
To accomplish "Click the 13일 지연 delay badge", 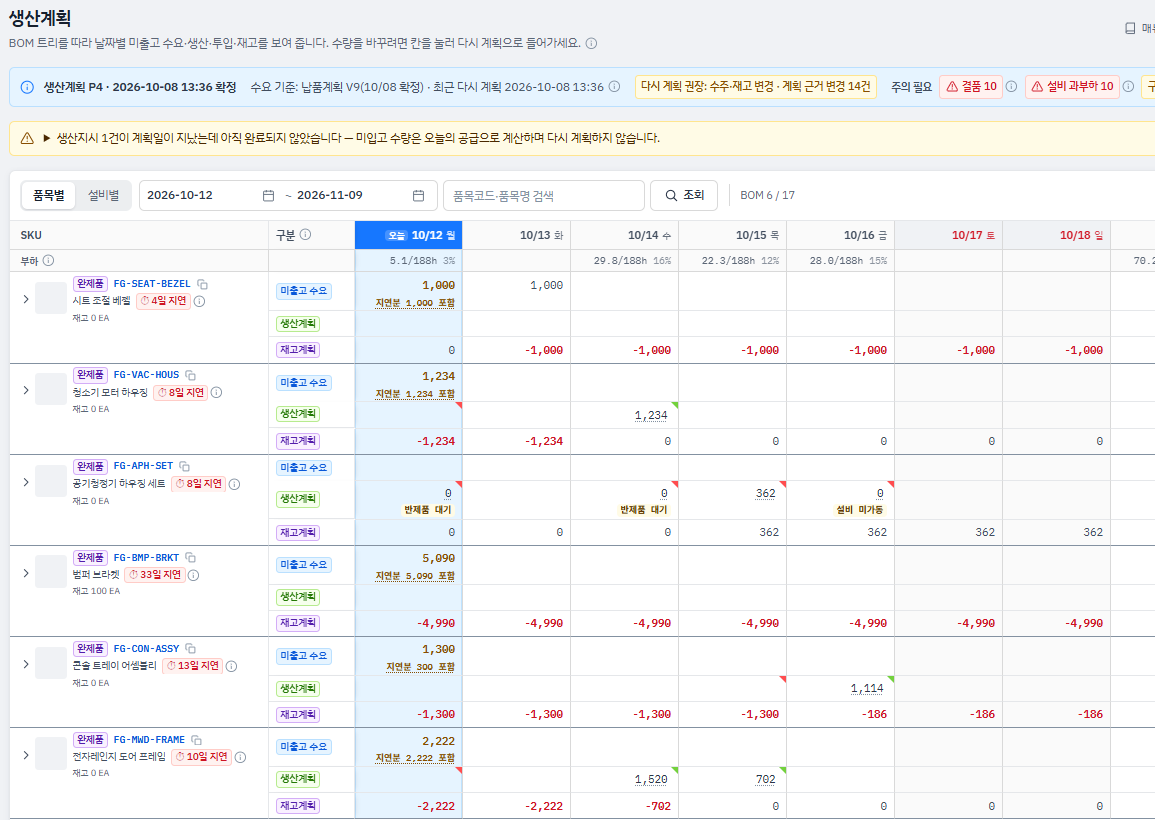I will click(x=192, y=666).
